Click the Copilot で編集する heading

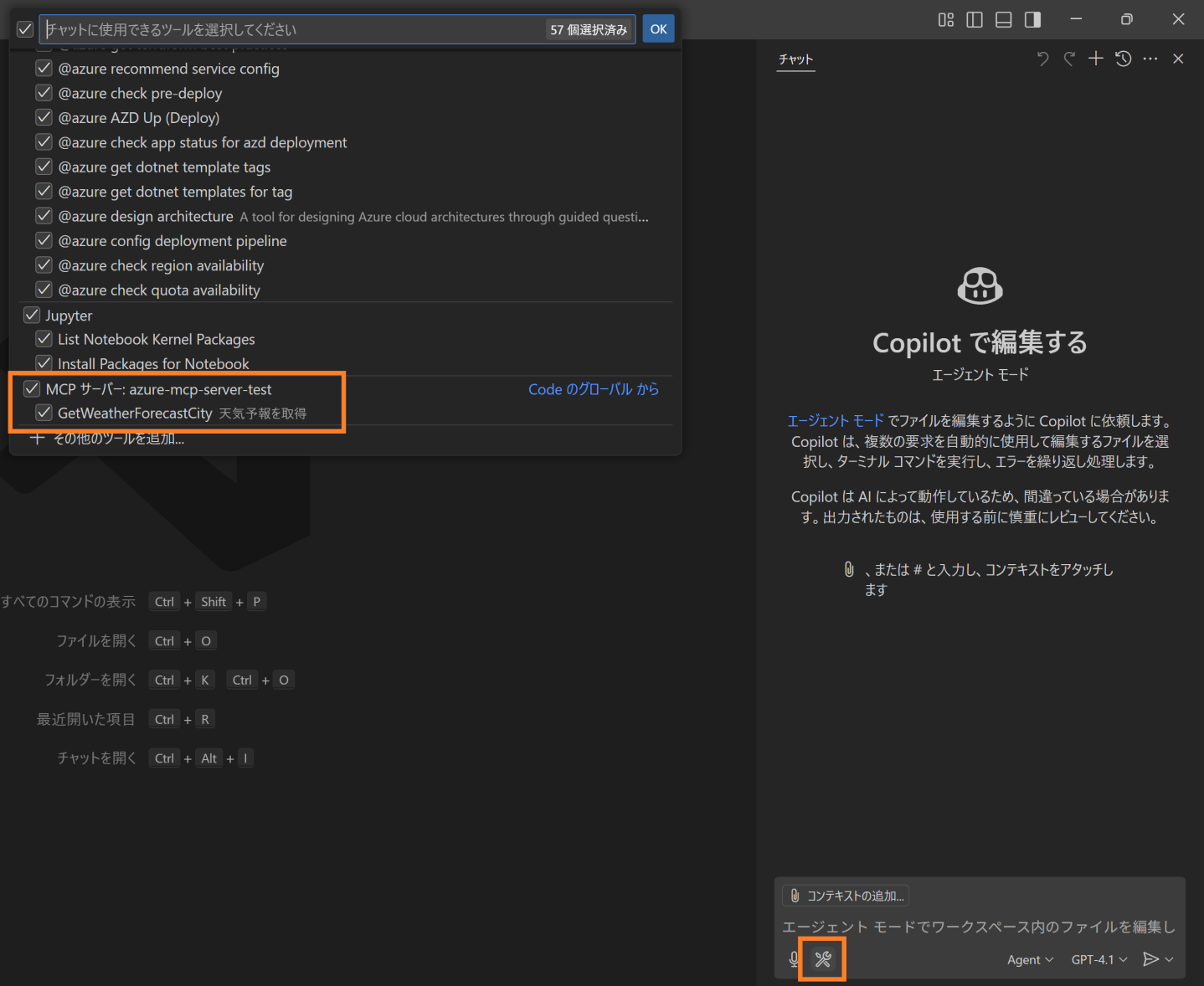click(x=980, y=342)
